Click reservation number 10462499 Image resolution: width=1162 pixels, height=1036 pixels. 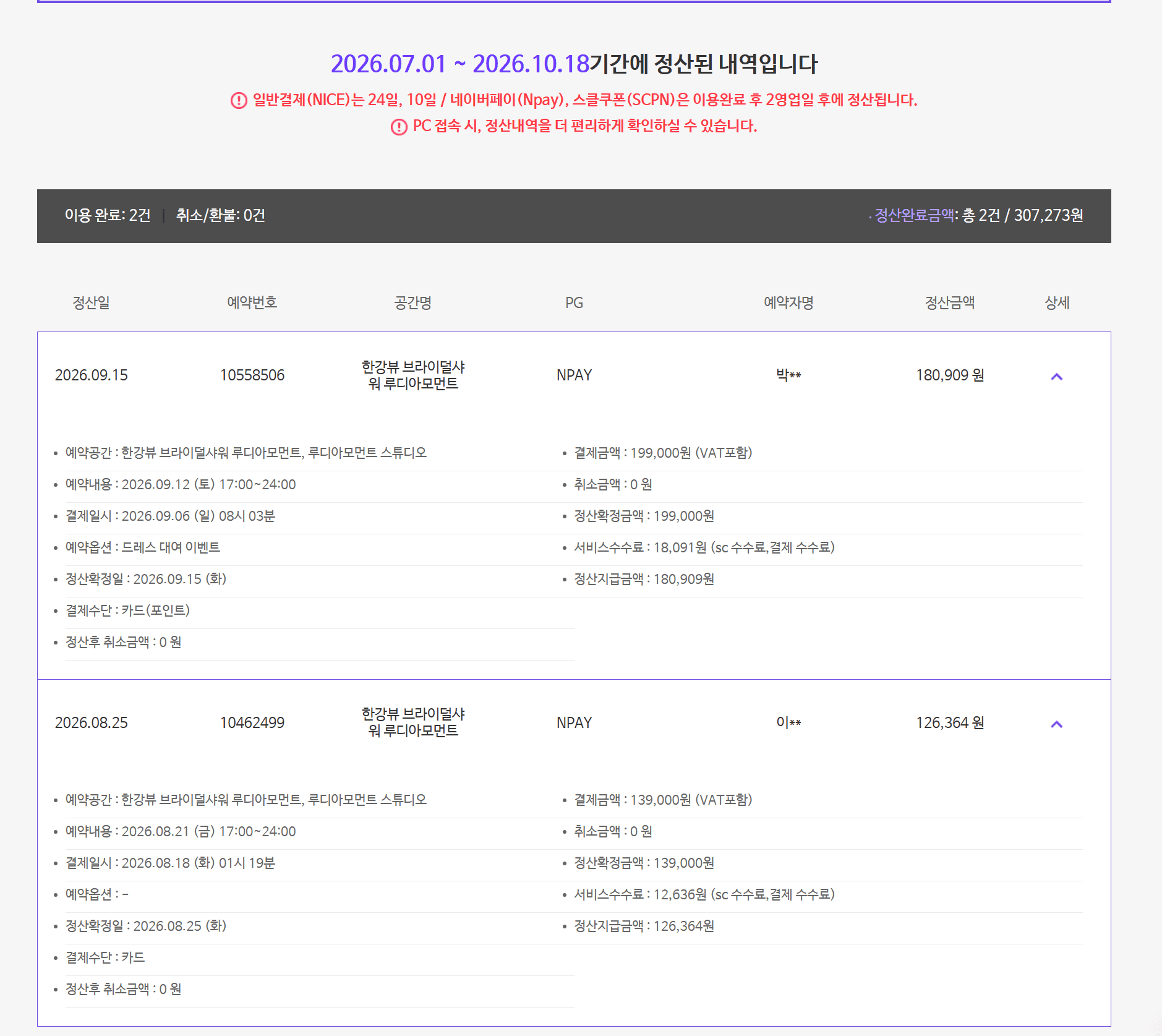[x=252, y=723]
